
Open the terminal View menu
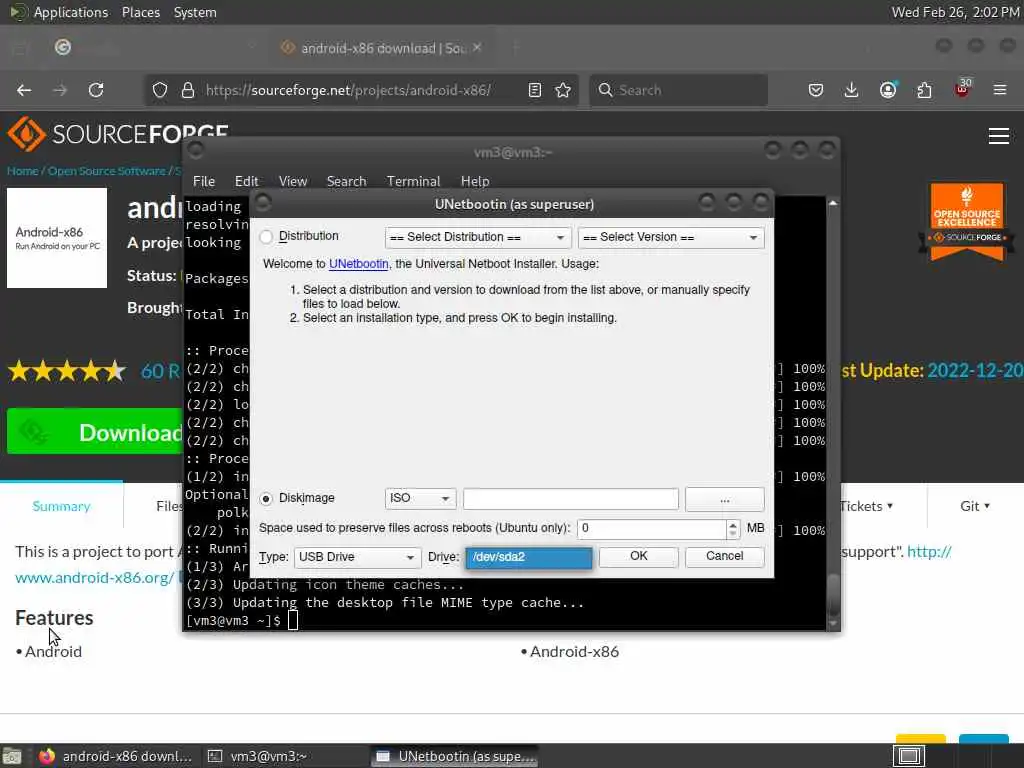pyautogui.click(x=293, y=181)
